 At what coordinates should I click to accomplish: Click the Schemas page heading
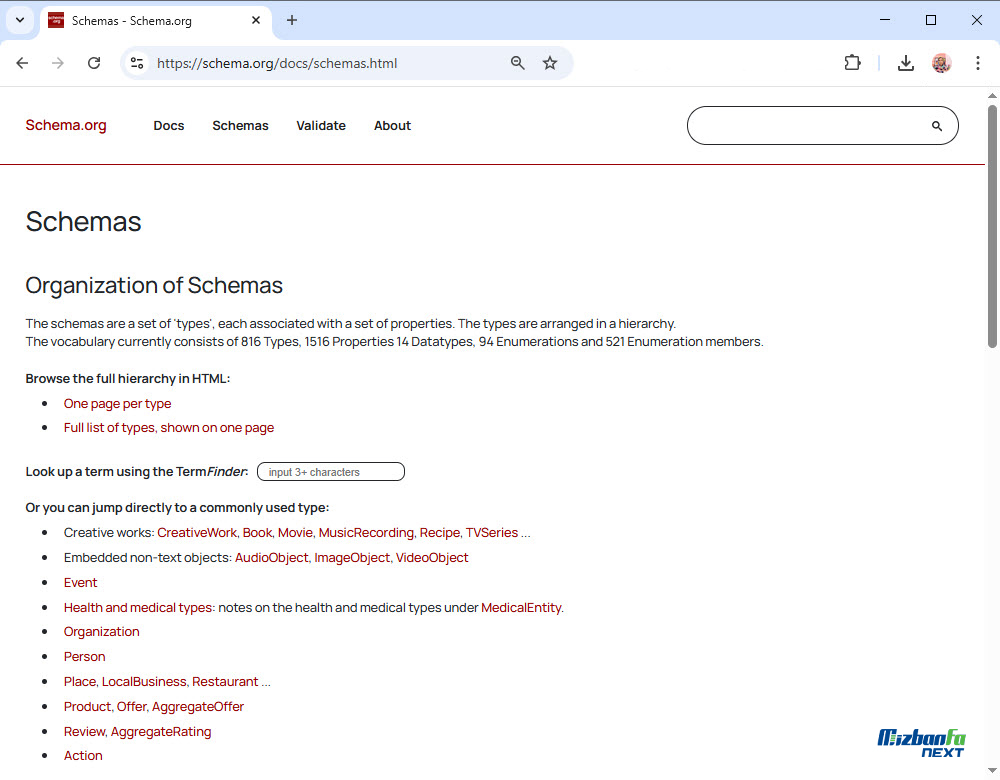click(84, 222)
